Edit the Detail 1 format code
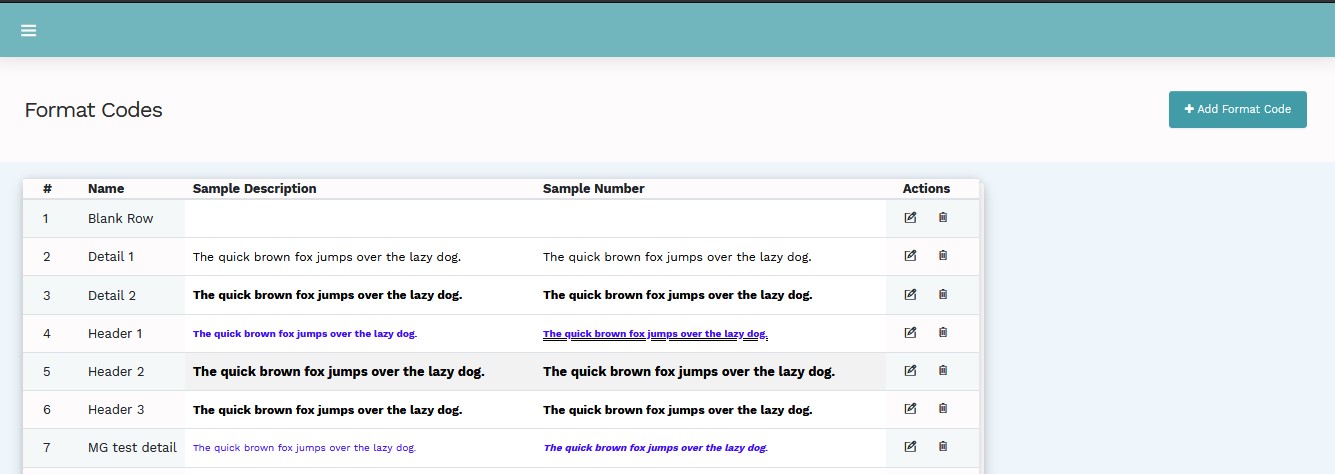Image resolution: width=1335 pixels, height=474 pixels. pyautogui.click(x=910, y=256)
